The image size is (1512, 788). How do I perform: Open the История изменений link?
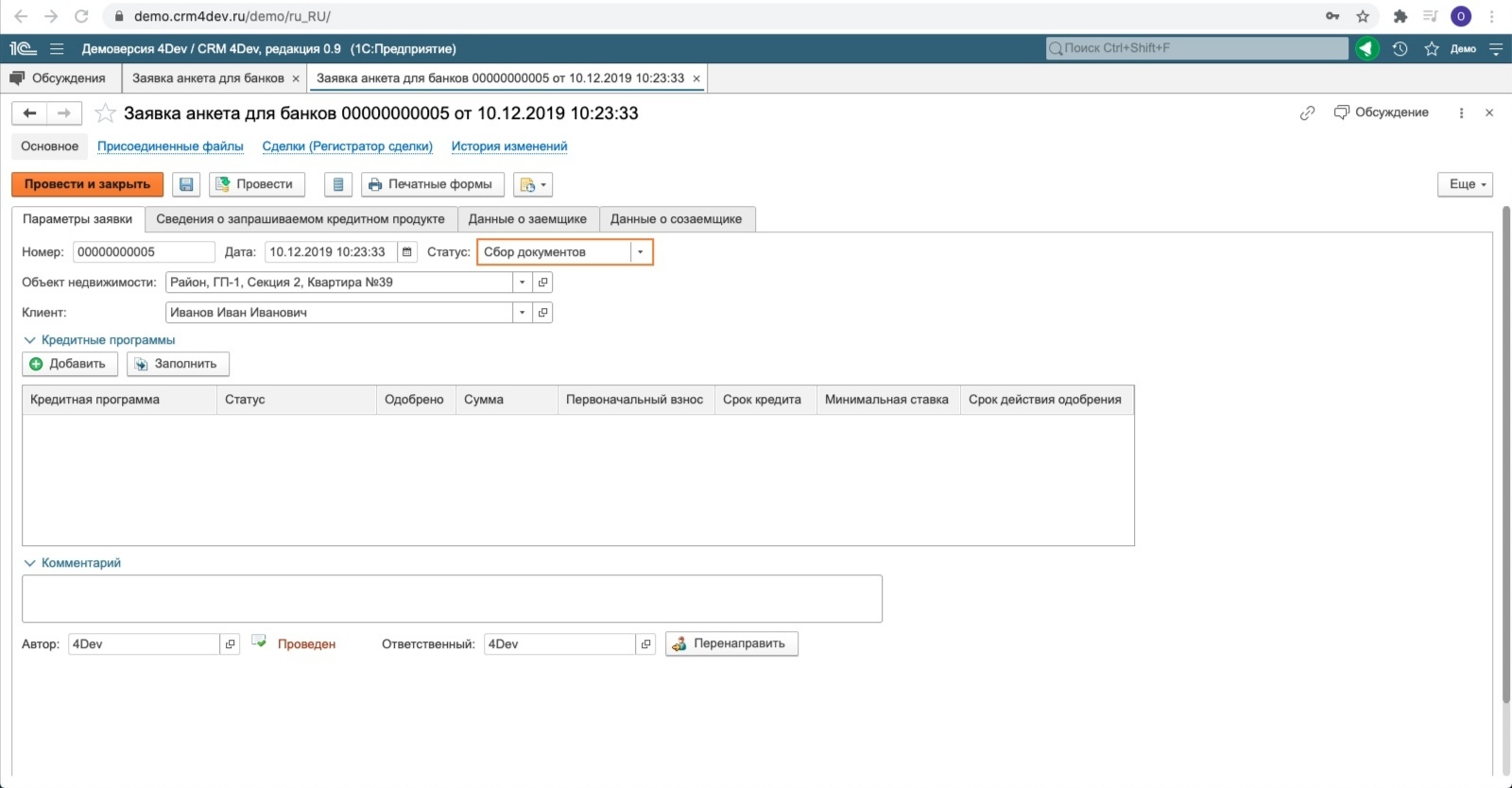508,146
